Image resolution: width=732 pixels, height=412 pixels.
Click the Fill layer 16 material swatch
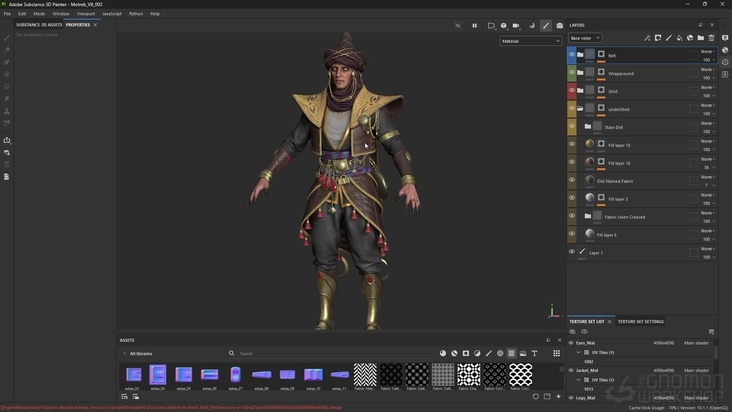590,162
